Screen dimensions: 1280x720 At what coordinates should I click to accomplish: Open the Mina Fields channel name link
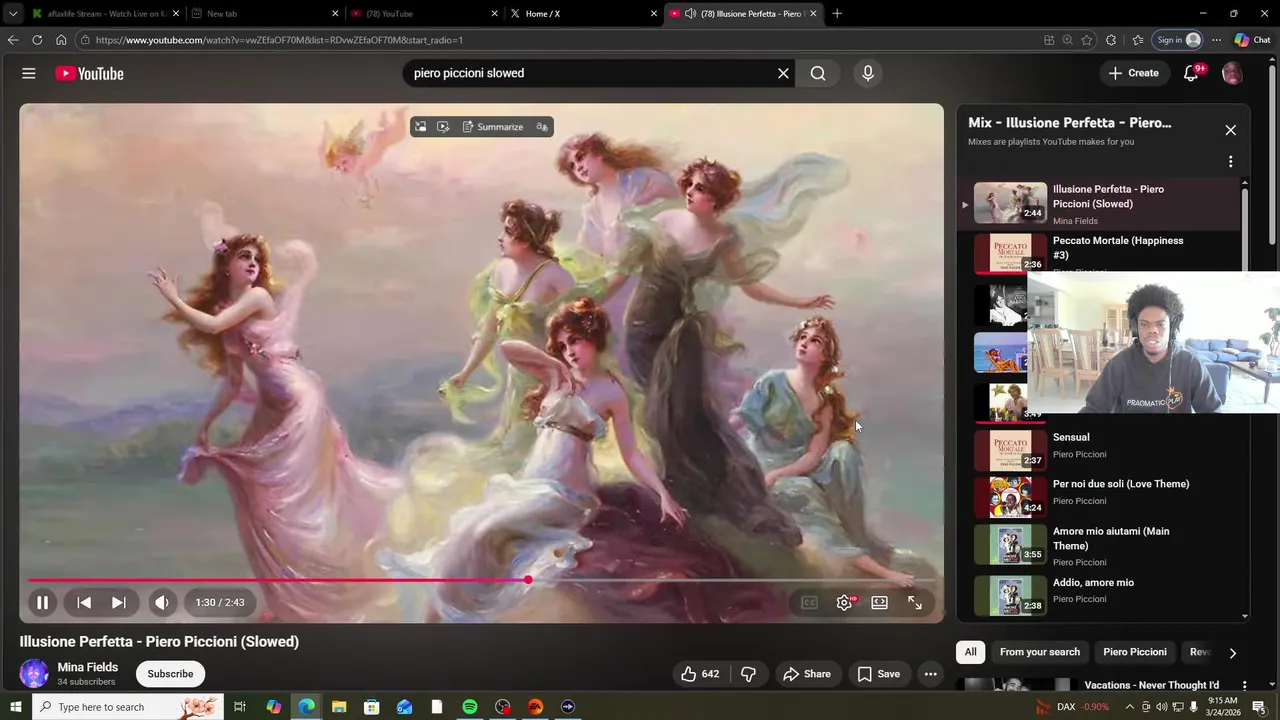click(88, 667)
